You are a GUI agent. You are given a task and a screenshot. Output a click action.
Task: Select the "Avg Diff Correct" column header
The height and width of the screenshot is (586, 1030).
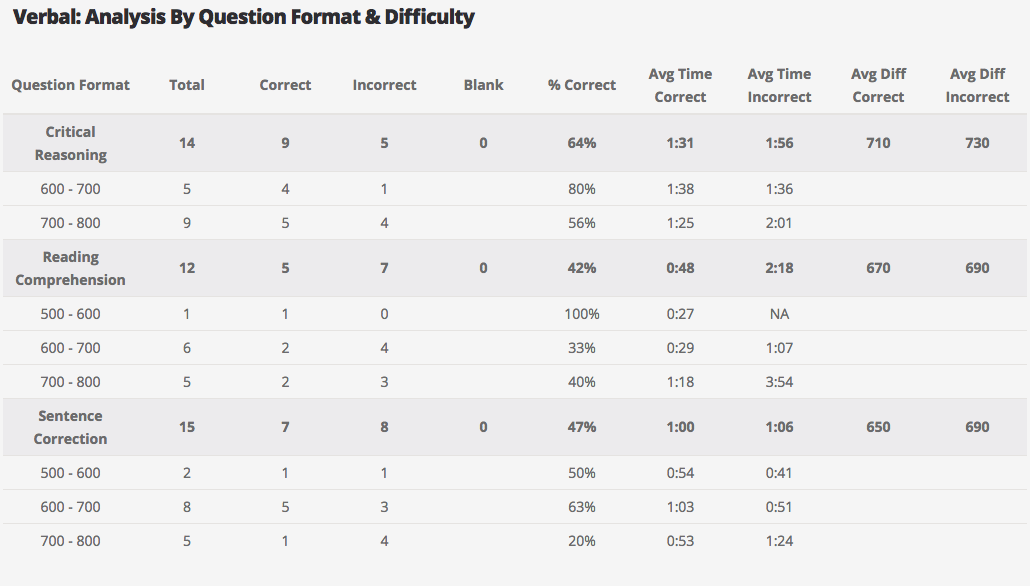pyautogui.click(x=878, y=85)
